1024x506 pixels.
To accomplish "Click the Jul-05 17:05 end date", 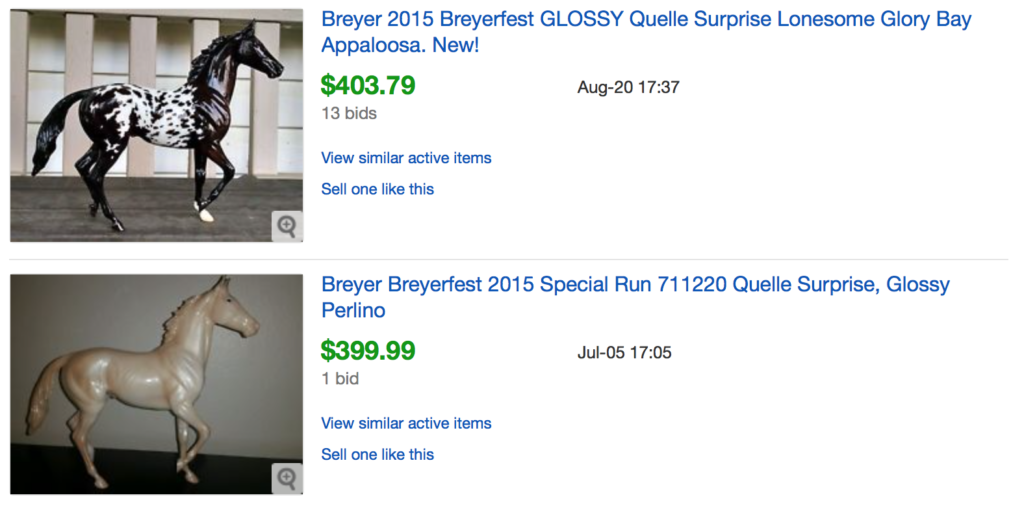I will (624, 353).
